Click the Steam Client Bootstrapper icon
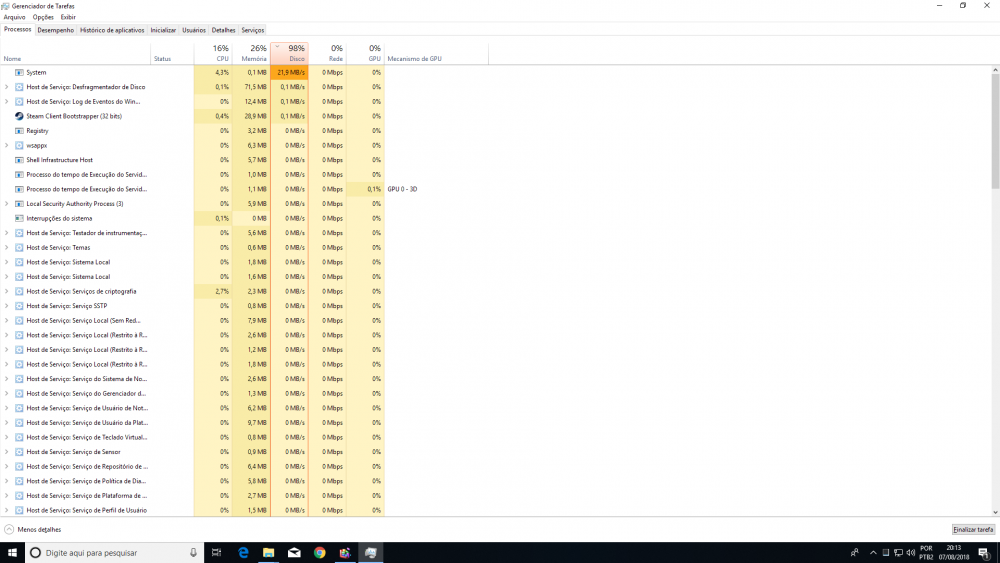1000x563 pixels. coord(19,116)
